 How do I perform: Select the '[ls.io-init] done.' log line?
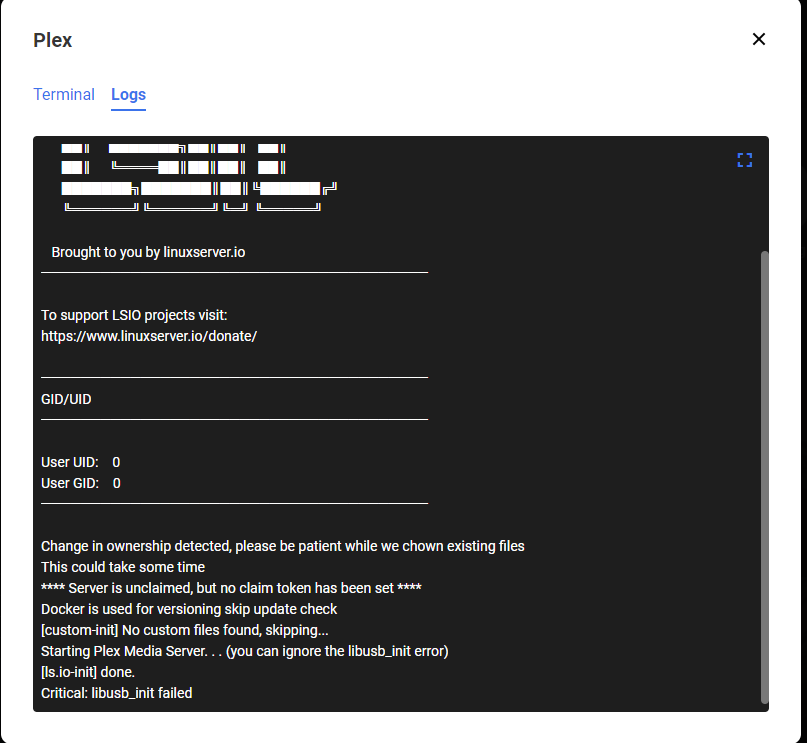(x=92, y=671)
